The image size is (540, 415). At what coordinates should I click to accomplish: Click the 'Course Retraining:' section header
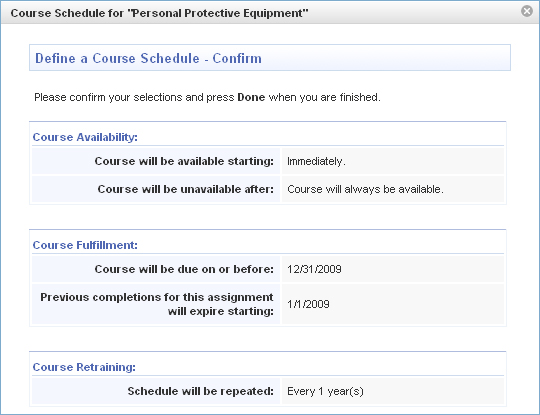(x=84, y=367)
